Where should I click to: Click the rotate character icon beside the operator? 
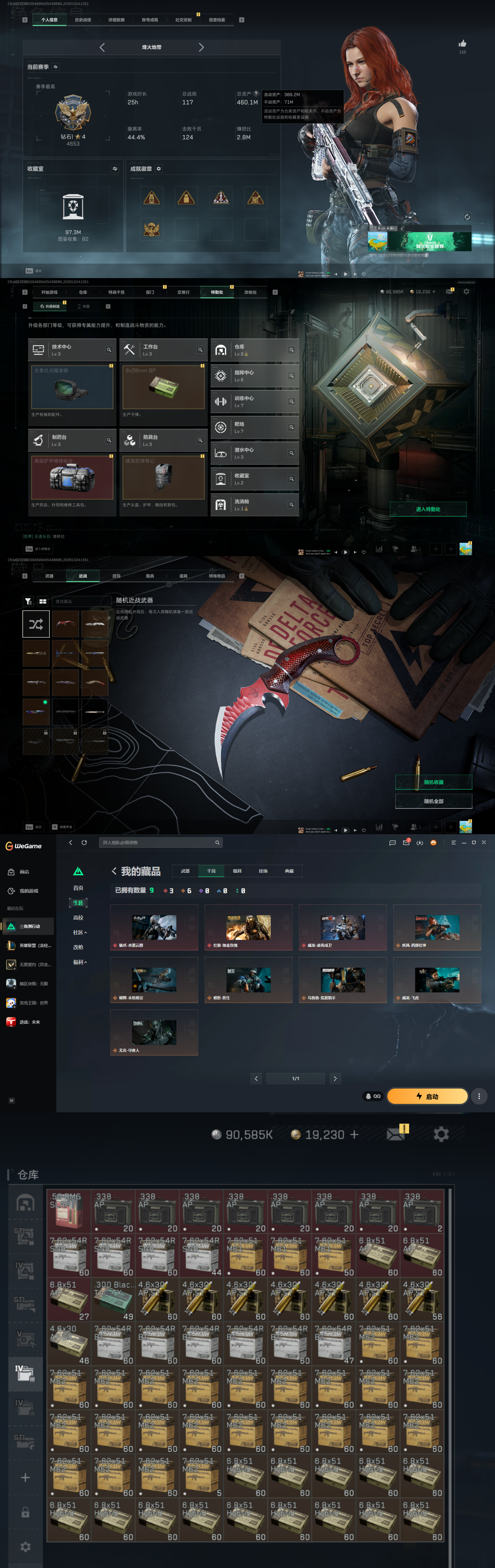[467, 217]
